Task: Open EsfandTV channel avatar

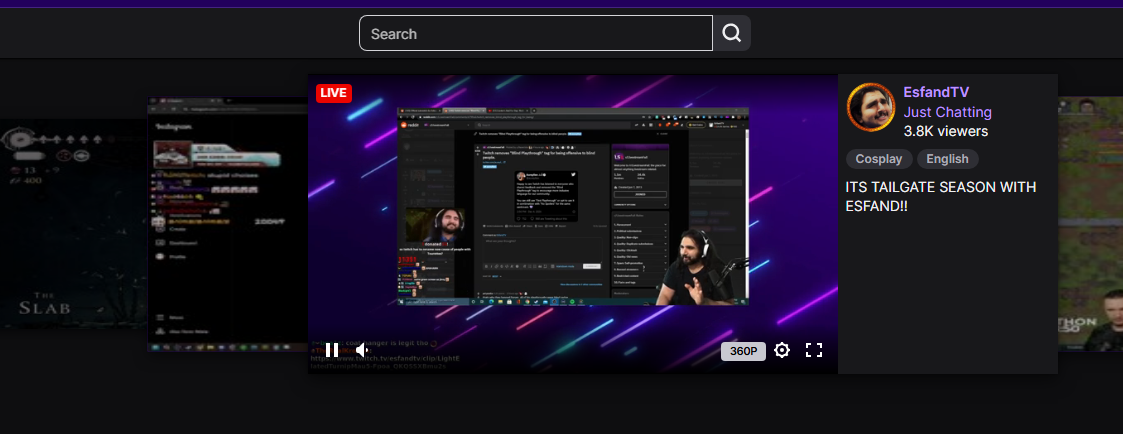Action: pos(871,107)
